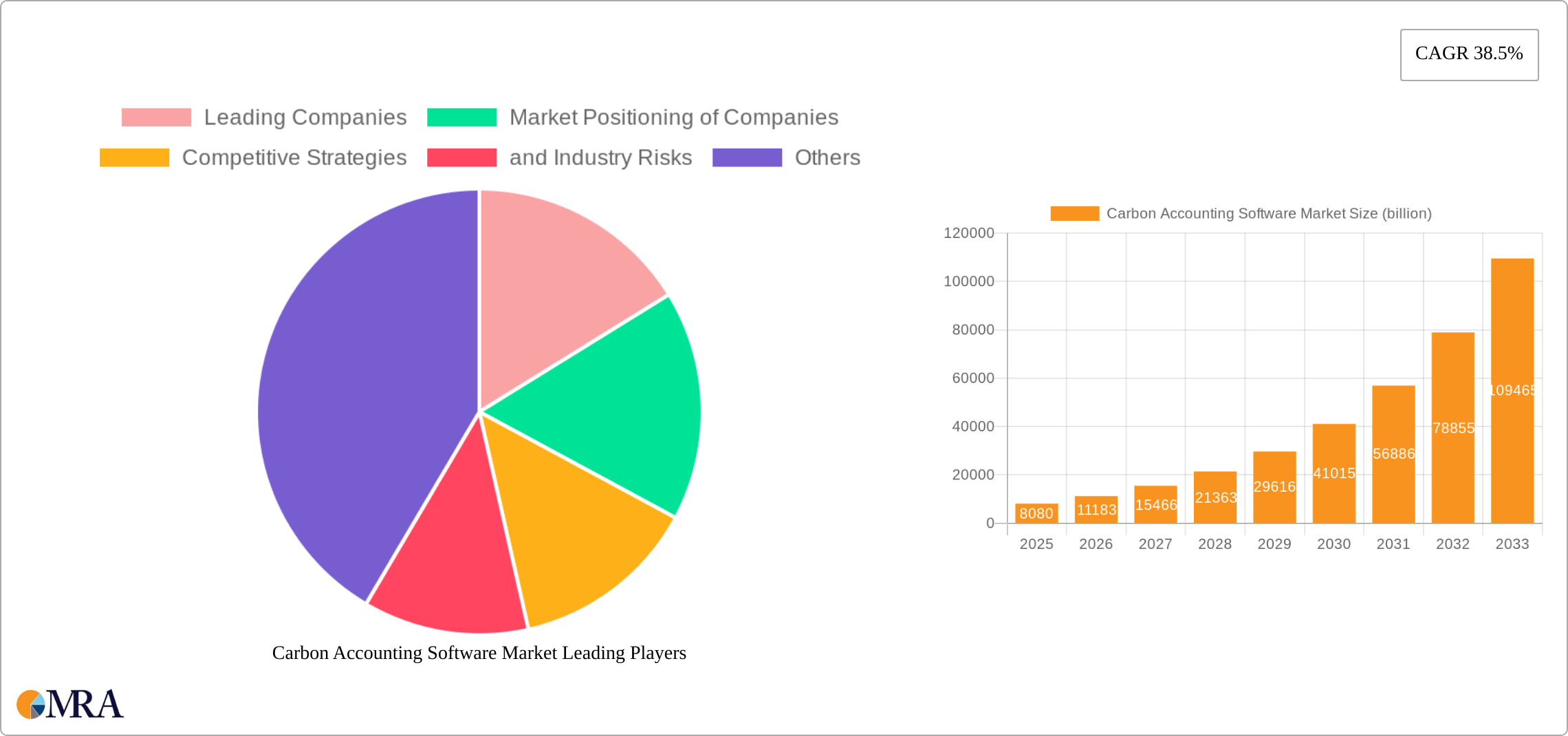Click the 2025 x-axis label
Viewport: 1568px width, 736px height.
pos(1036,544)
